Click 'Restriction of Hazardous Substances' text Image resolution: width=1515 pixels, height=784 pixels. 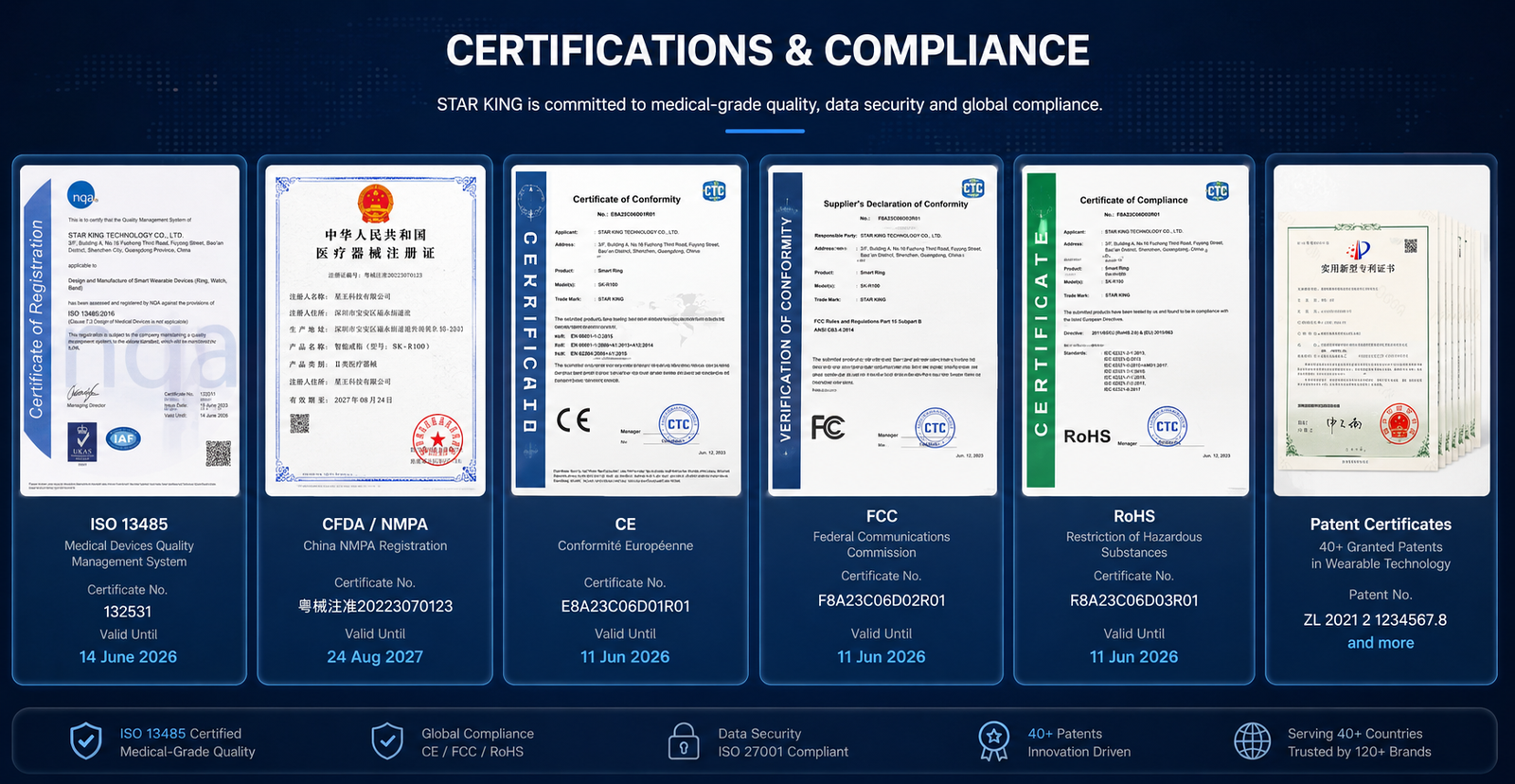coord(1134,544)
